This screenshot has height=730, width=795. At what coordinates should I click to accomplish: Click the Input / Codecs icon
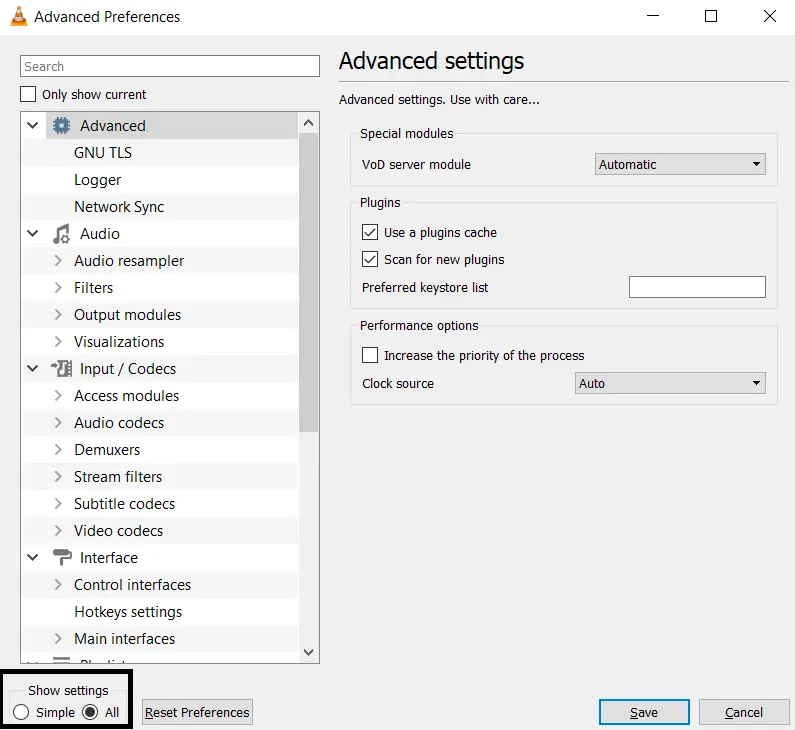click(61, 369)
